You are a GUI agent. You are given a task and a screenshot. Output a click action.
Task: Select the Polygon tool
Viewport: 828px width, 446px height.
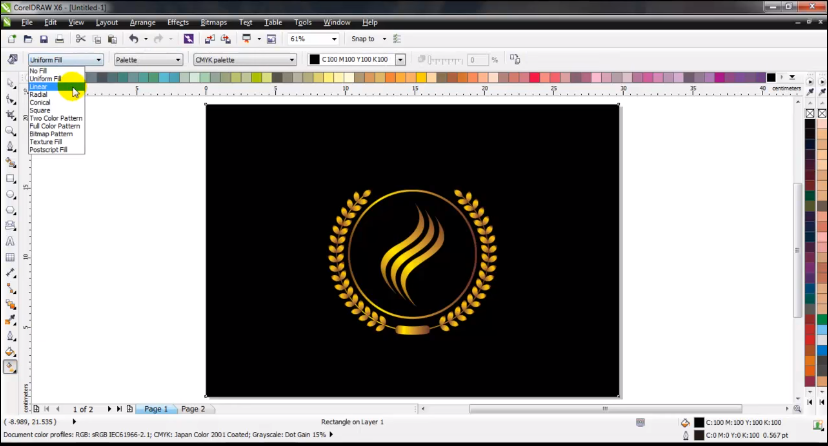coord(10,210)
